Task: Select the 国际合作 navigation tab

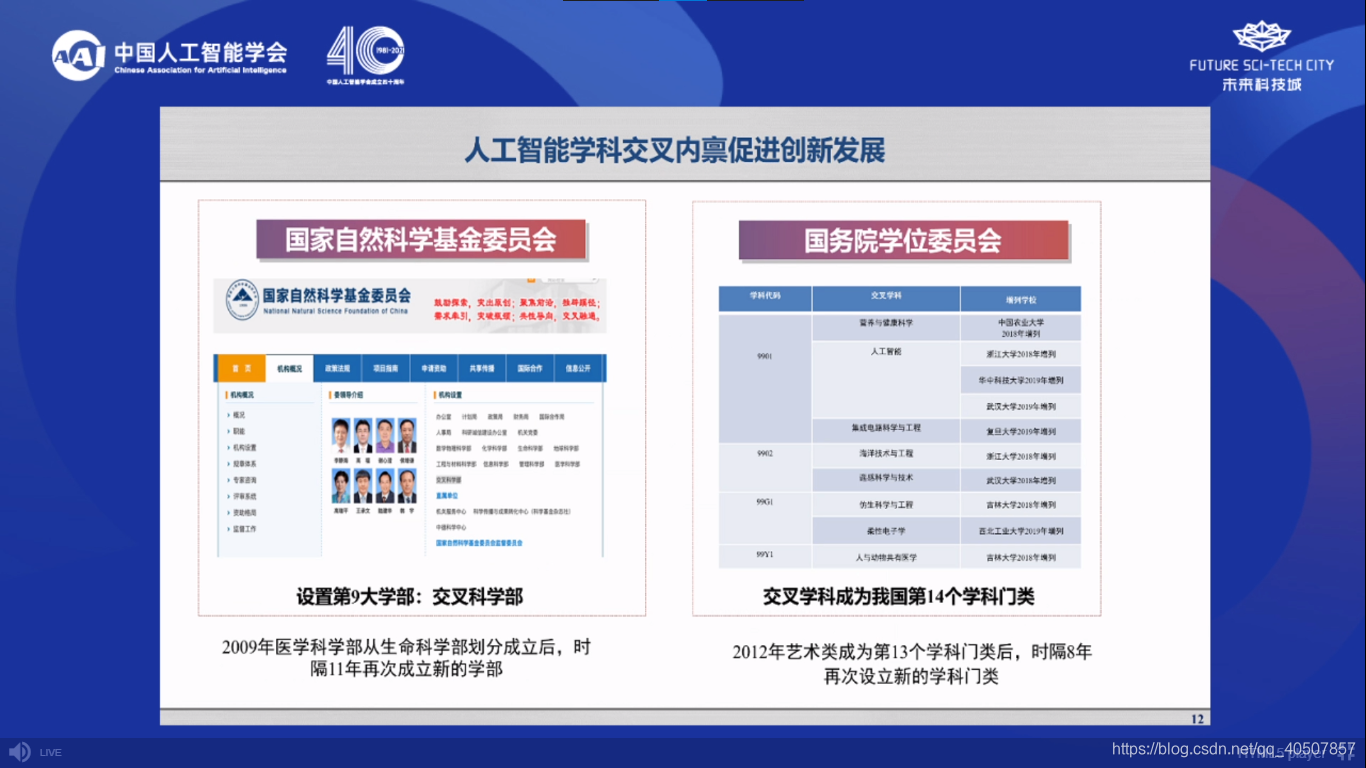Action: click(x=530, y=368)
